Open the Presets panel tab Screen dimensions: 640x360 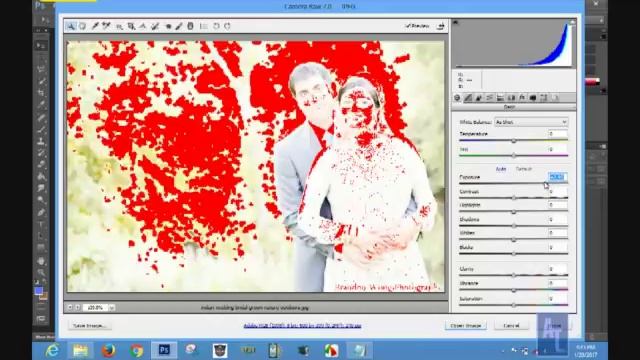pos(544,98)
